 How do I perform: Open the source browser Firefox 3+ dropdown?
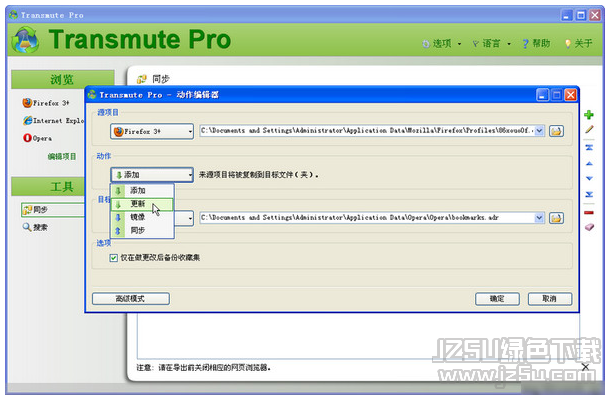pos(152,132)
